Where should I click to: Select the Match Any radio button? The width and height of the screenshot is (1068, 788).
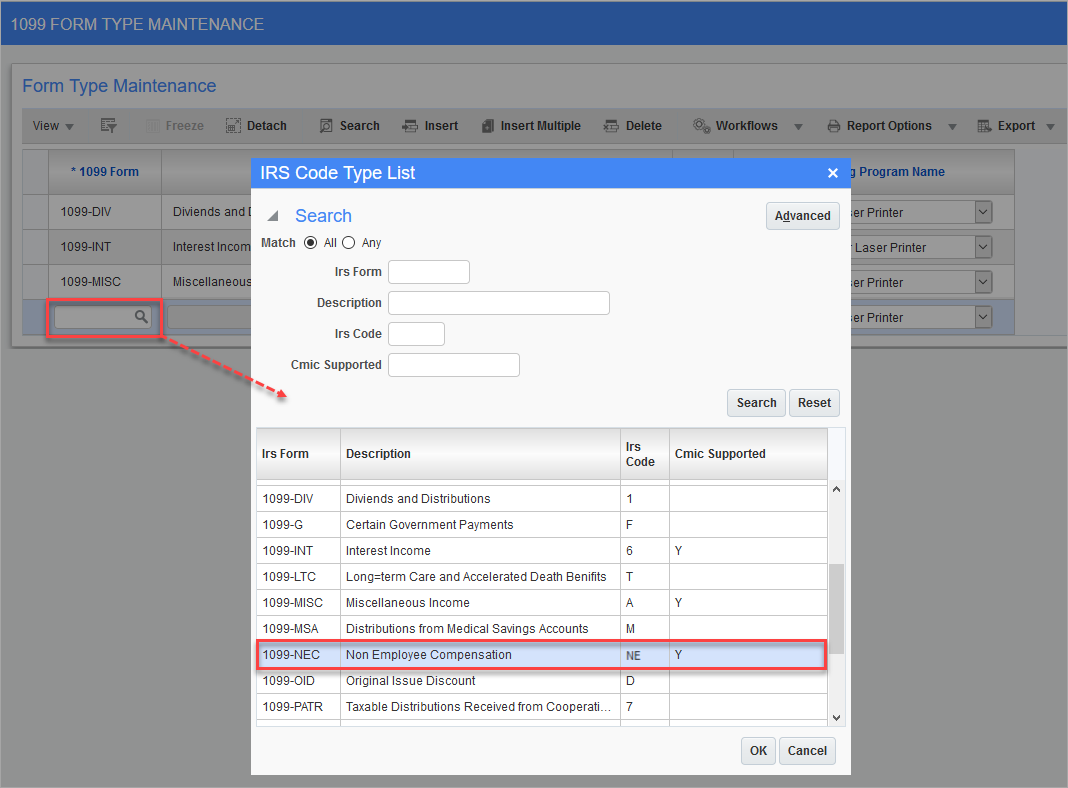(x=349, y=242)
